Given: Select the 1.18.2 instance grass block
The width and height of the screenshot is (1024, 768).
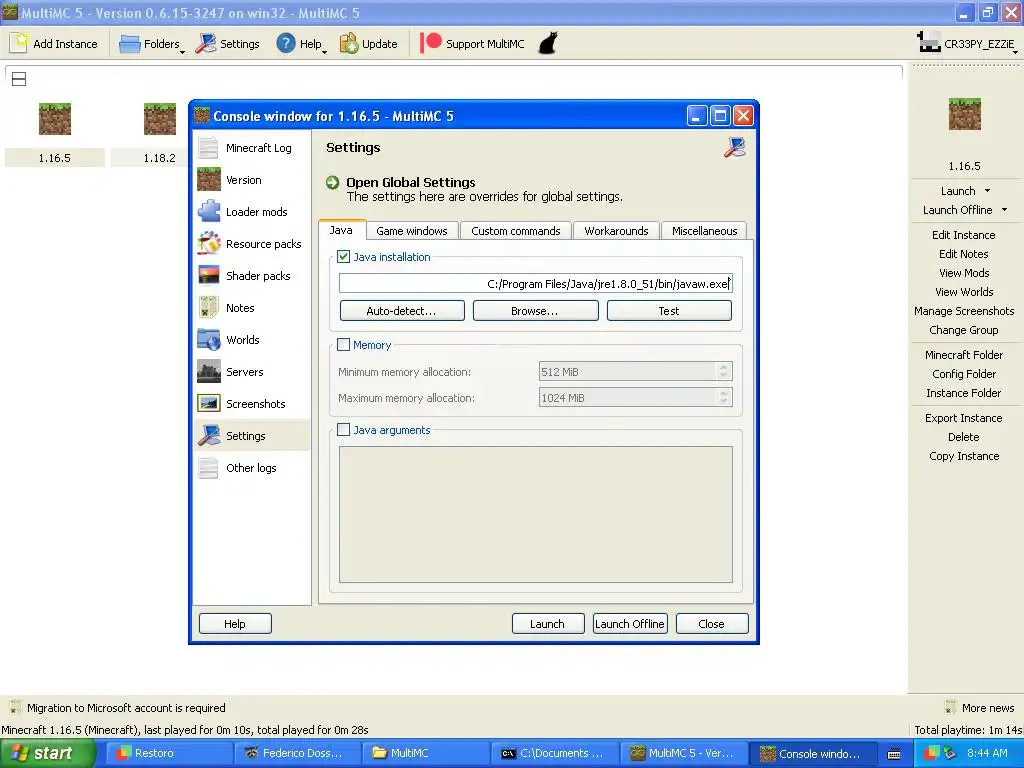Looking at the screenshot, I should coord(160,119).
